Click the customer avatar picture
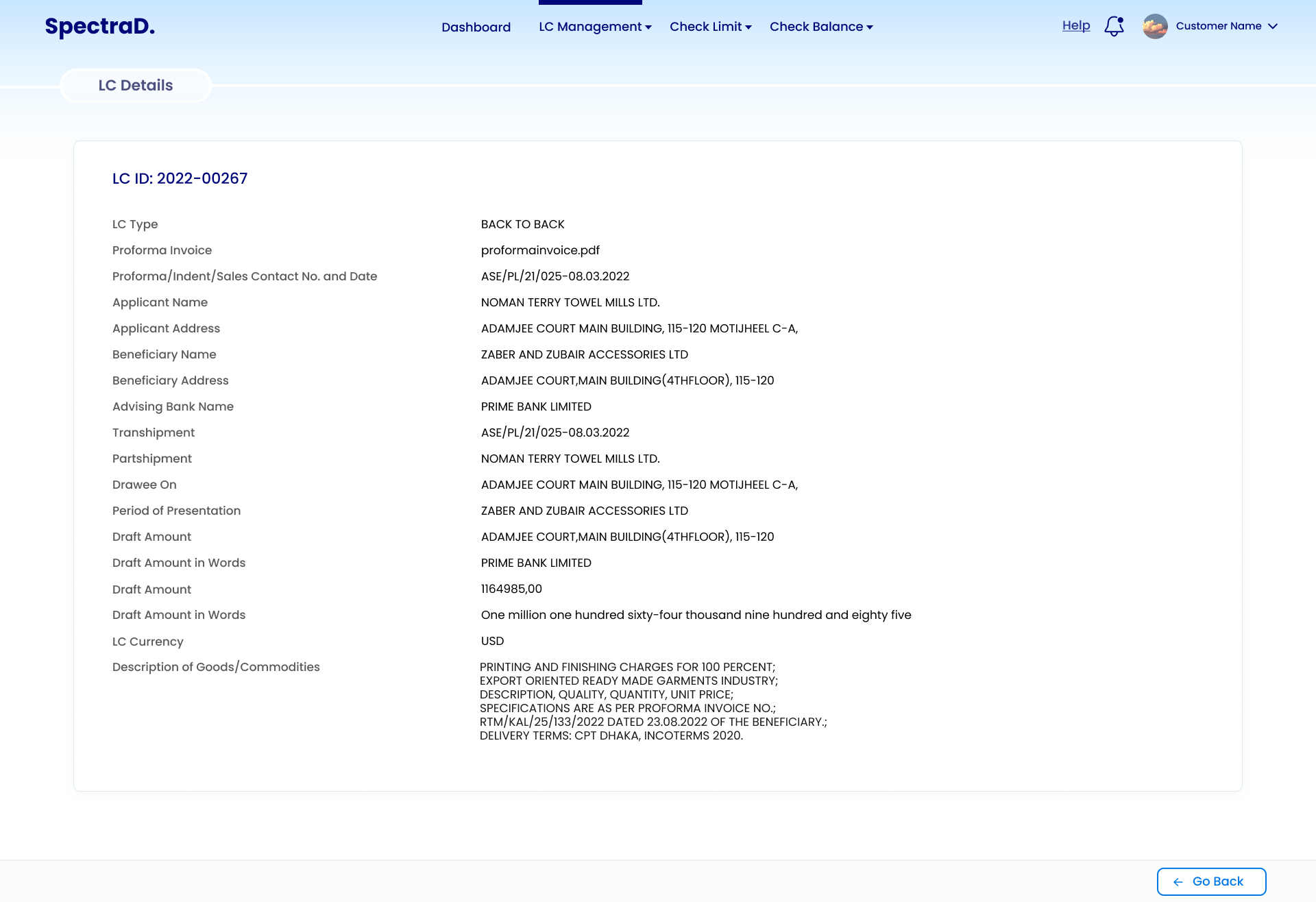This screenshot has width=1316, height=902. (1155, 26)
